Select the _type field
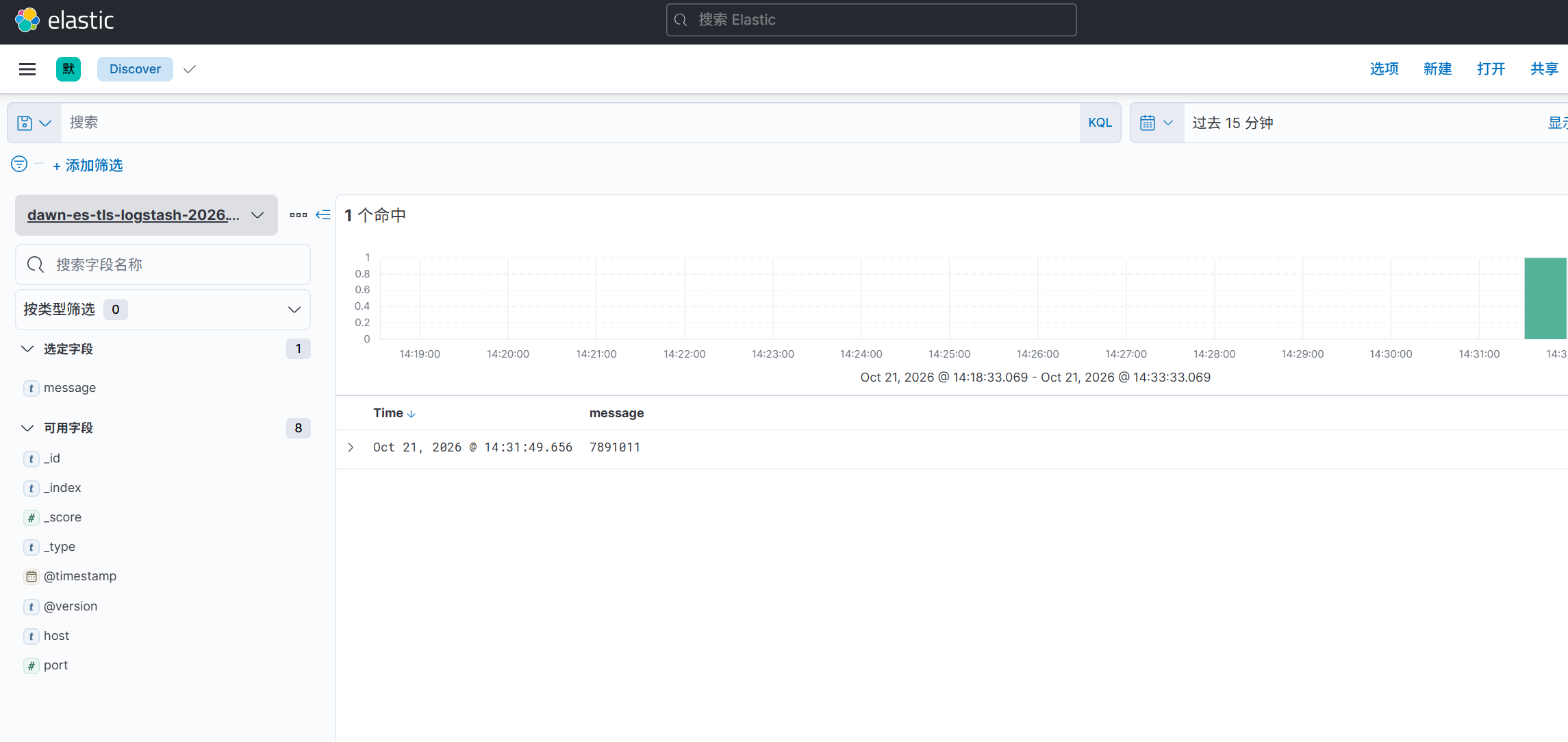The width and height of the screenshot is (1568, 742). [60, 547]
